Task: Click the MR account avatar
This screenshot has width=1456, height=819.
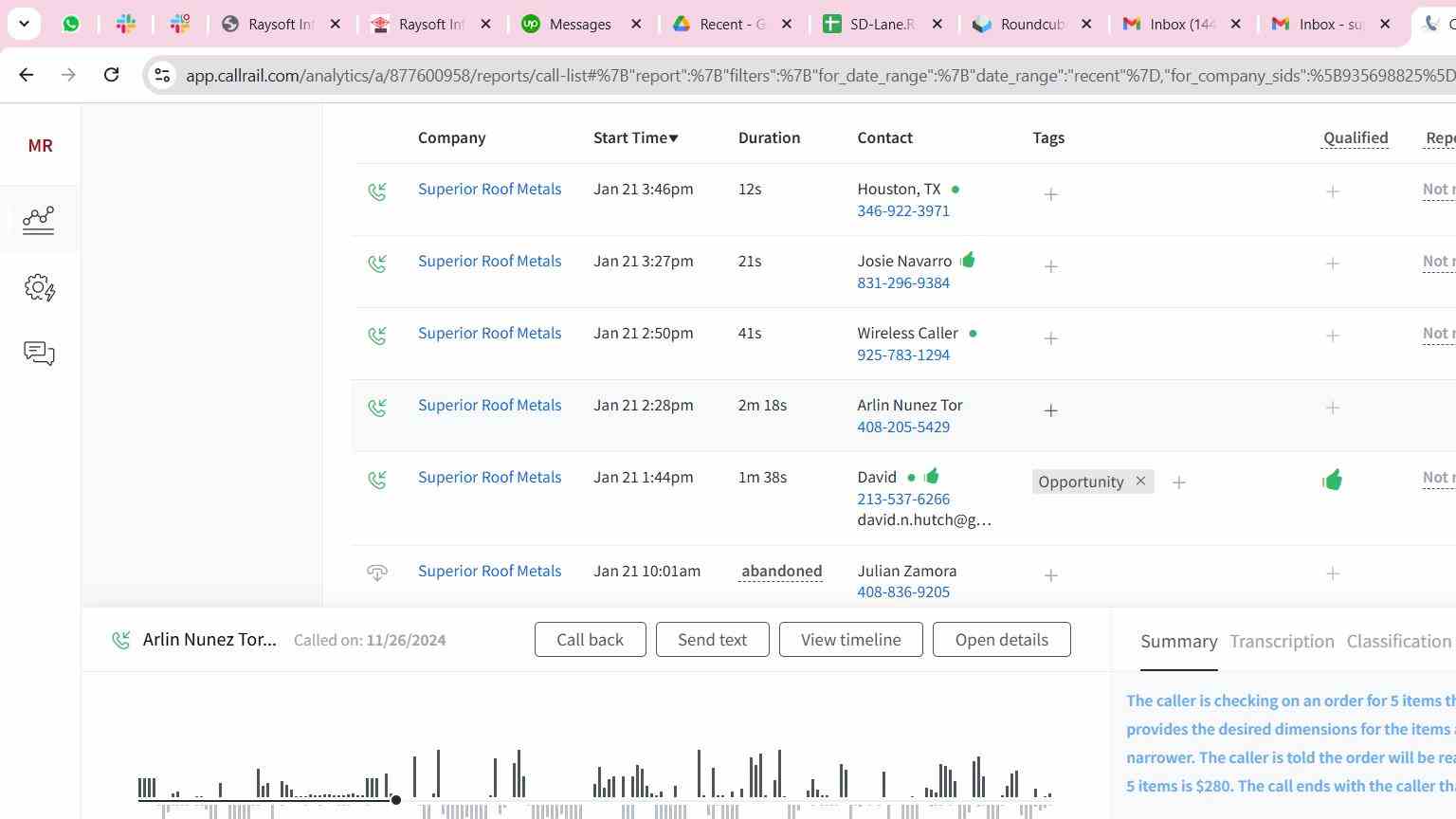Action: [x=40, y=146]
